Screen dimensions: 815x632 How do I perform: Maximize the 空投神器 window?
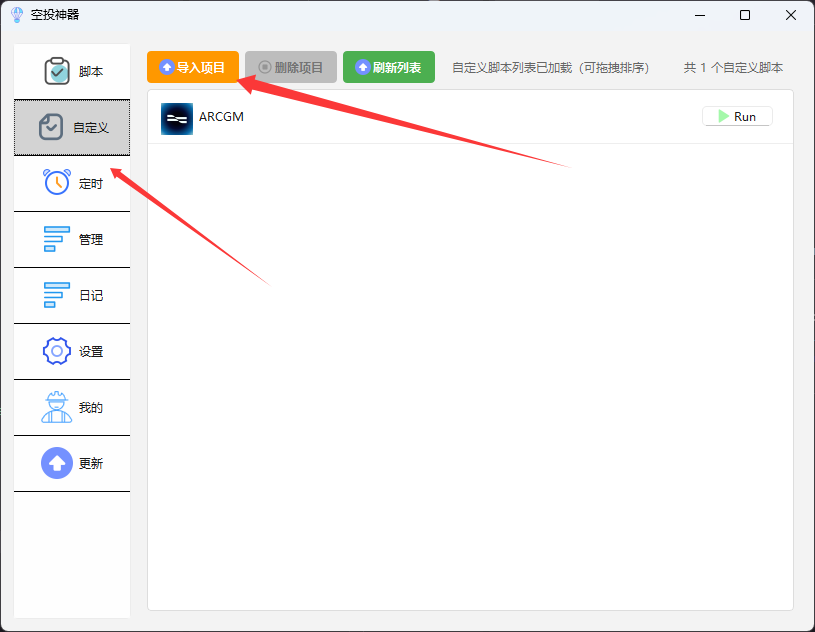pos(745,15)
